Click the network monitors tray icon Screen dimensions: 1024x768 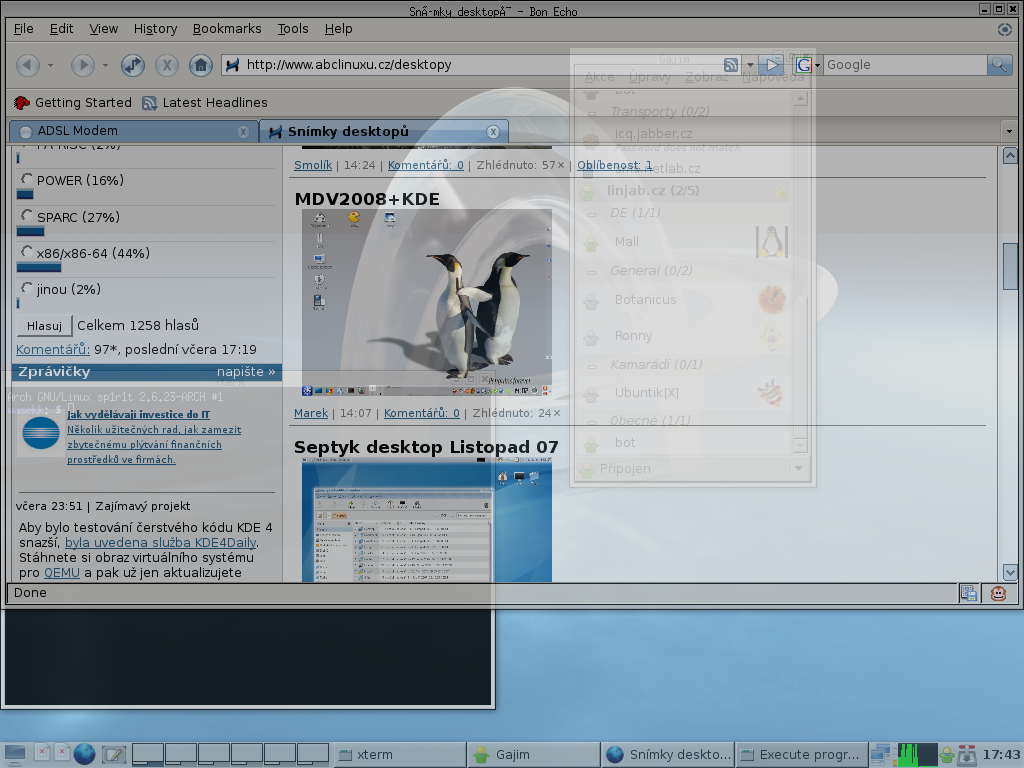click(880, 755)
